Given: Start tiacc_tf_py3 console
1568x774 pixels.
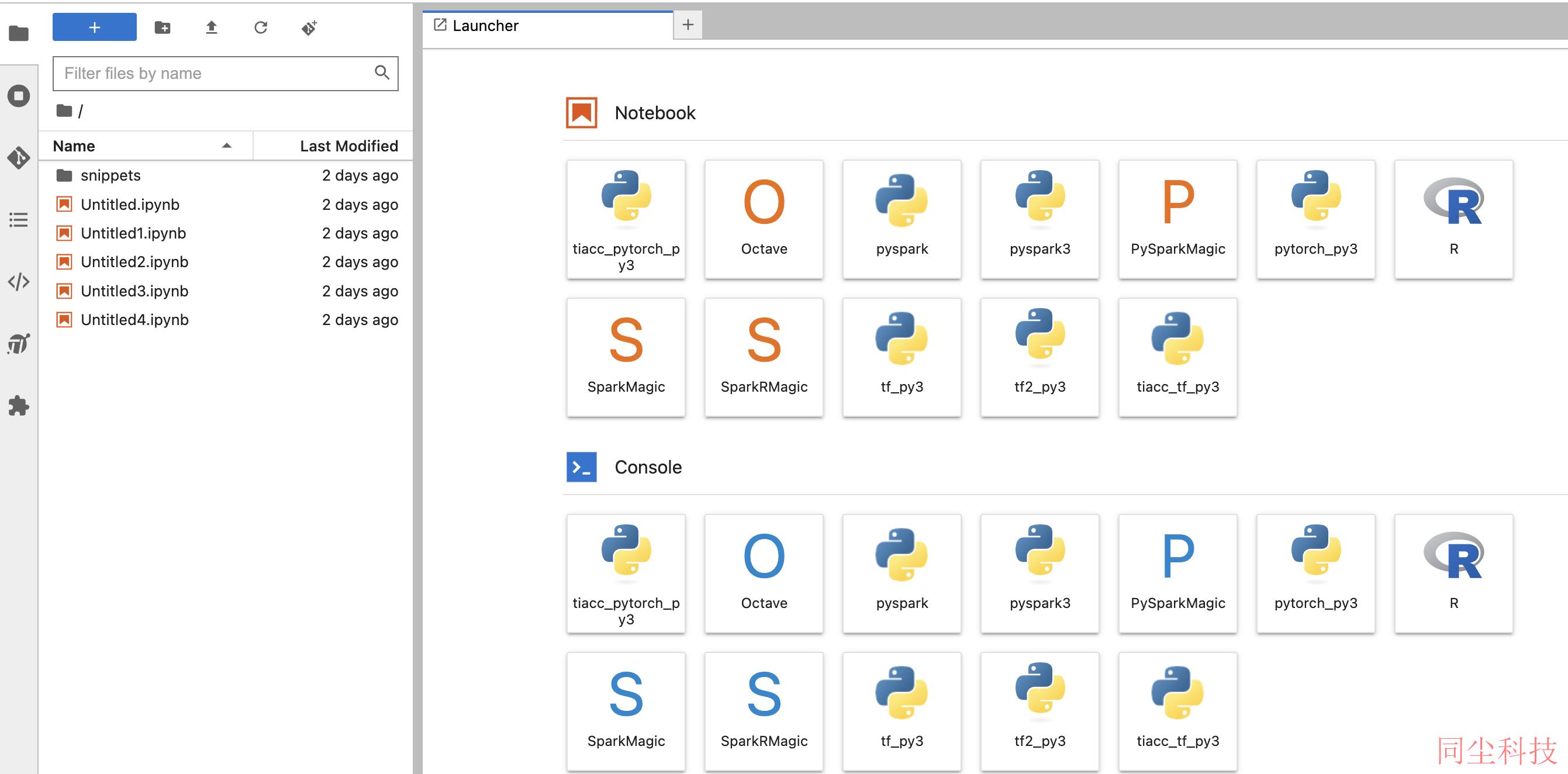Looking at the screenshot, I should click(x=1178, y=711).
